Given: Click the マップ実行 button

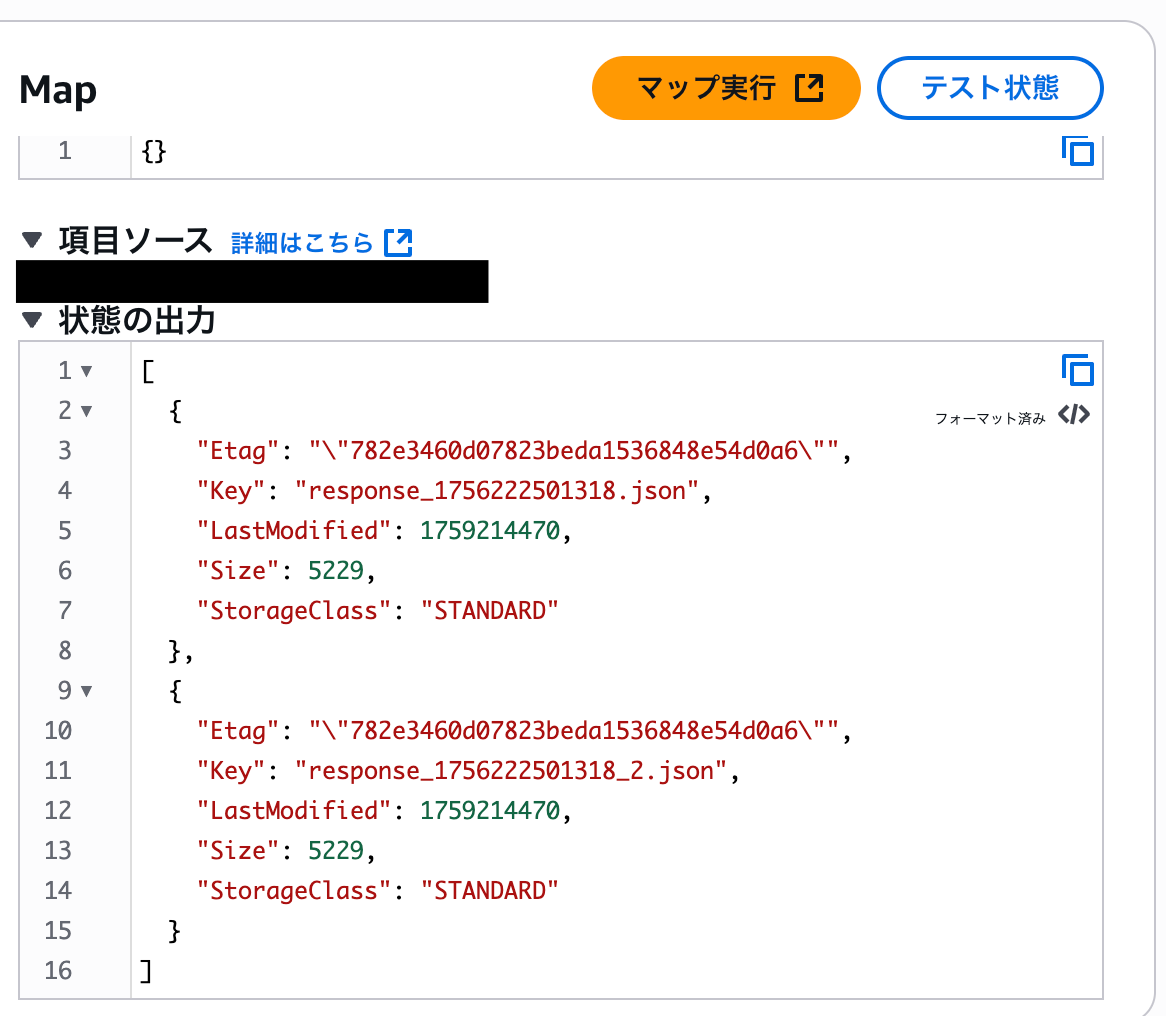Looking at the screenshot, I should coord(726,88).
